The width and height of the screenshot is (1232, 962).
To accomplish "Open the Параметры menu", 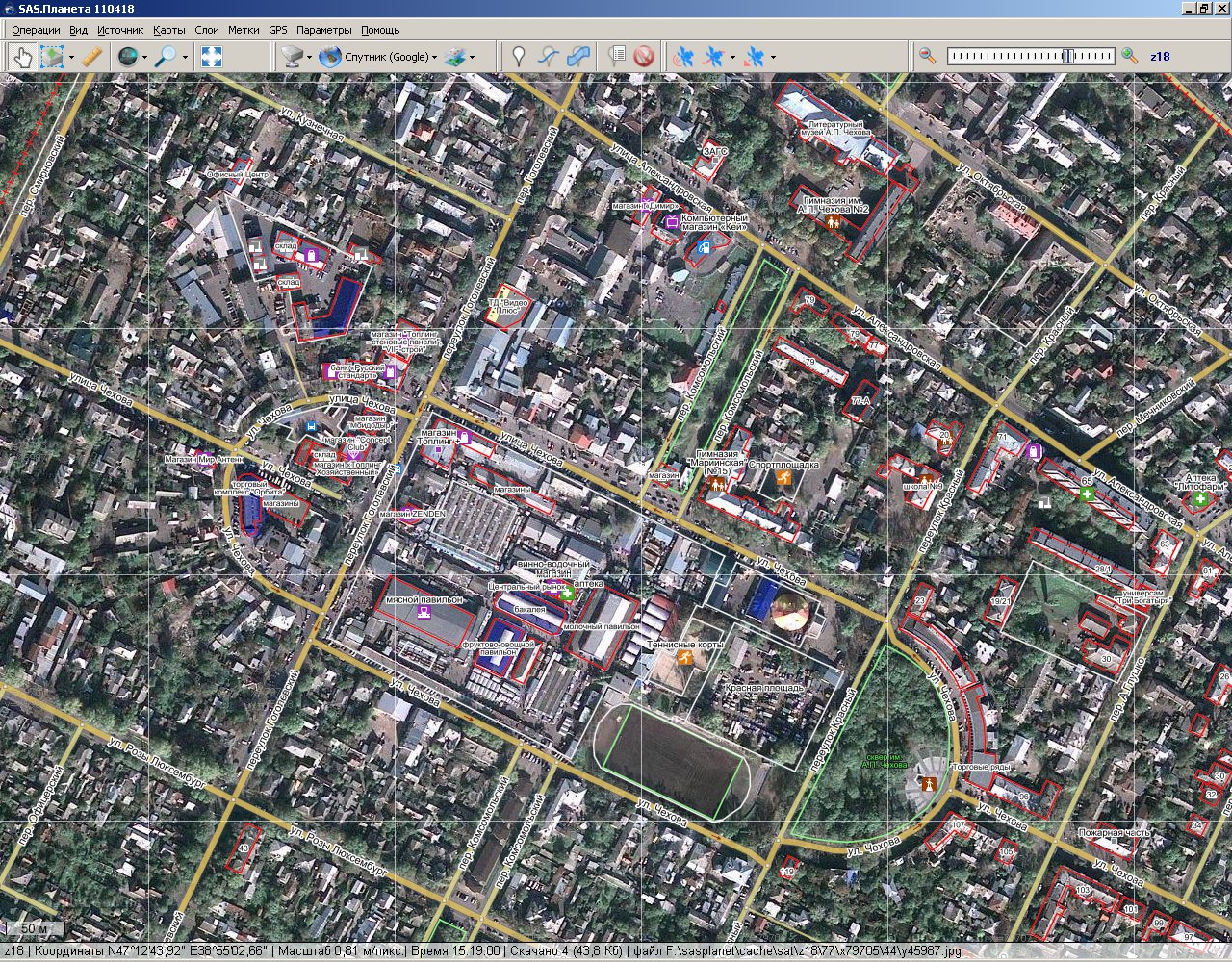I will [x=324, y=30].
